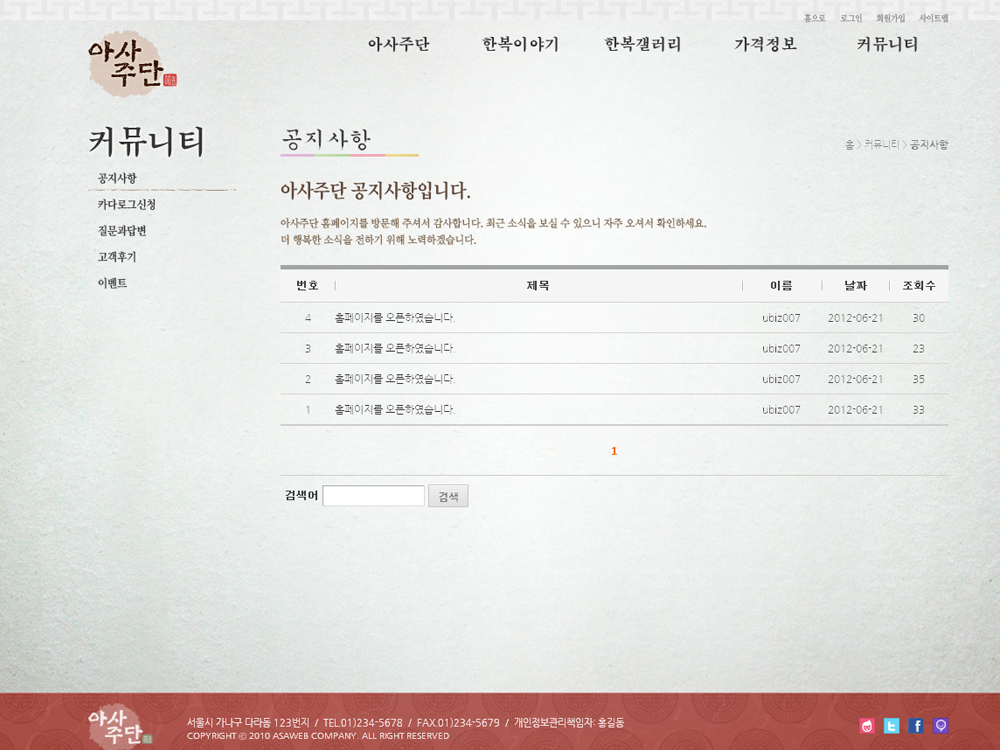Click the 로그인 link at top
This screenshot has height=750, width=1000.
click(x=851, y=18)
